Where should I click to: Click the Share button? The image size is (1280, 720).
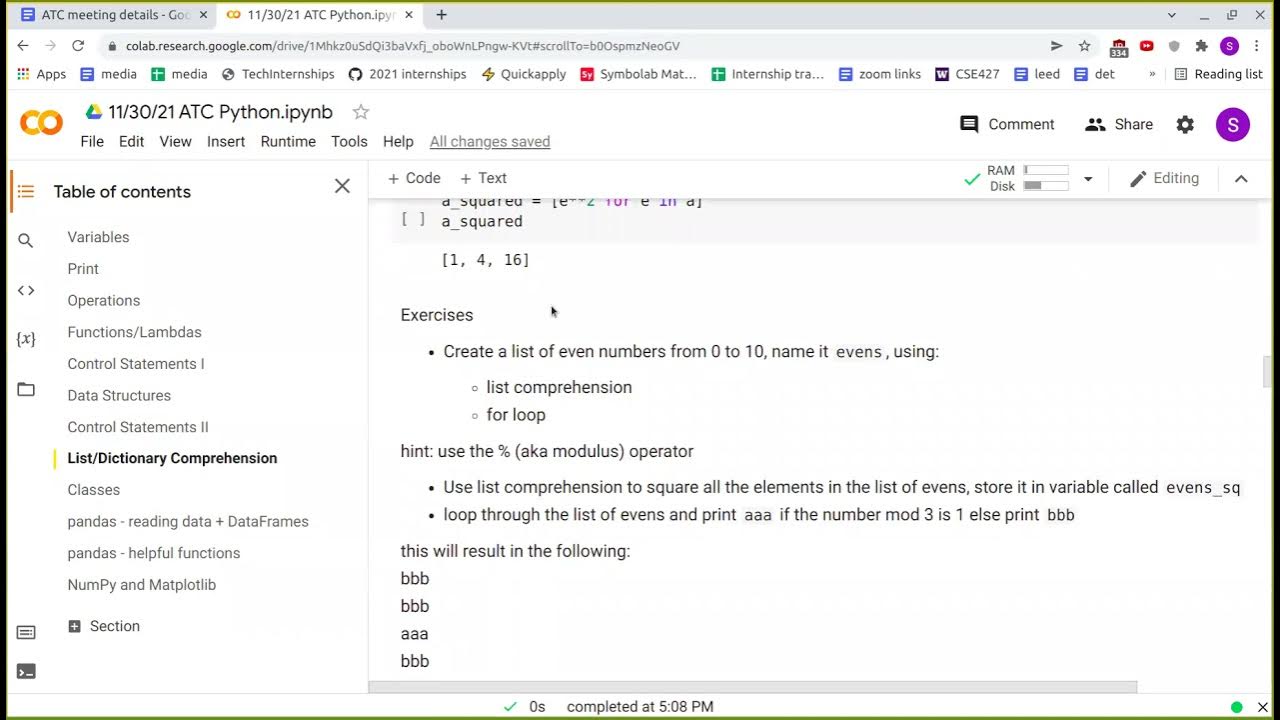coord(1119,124)
